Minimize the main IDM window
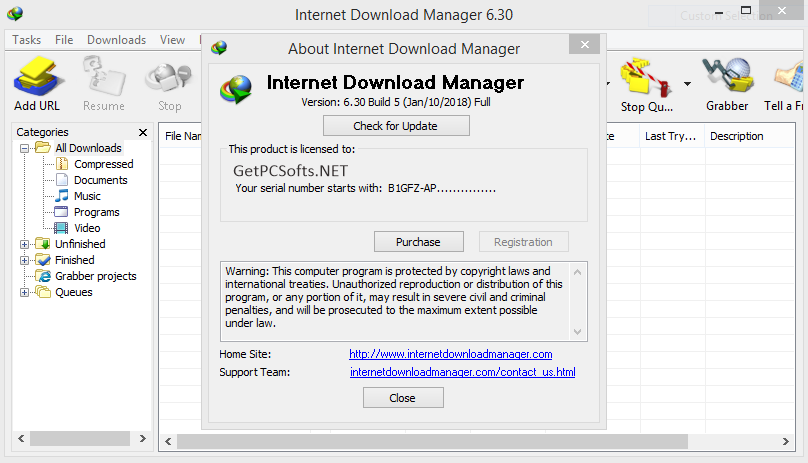The image size is (808, 463). click(x=719, y=12)
